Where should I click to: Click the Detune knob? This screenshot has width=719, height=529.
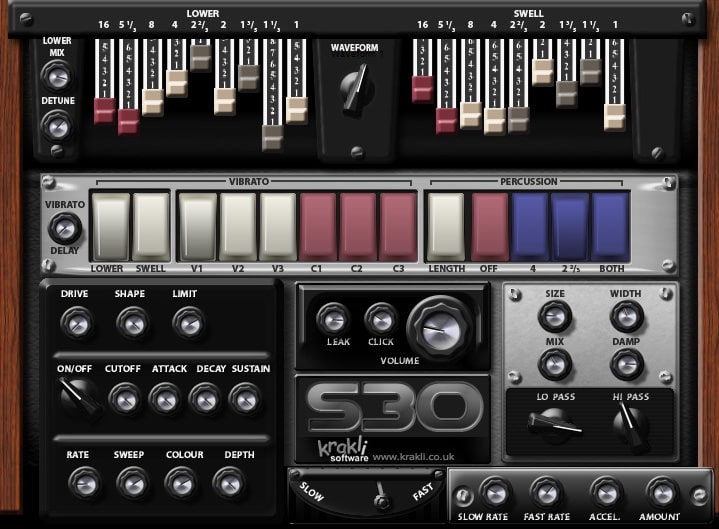[57, 126]
